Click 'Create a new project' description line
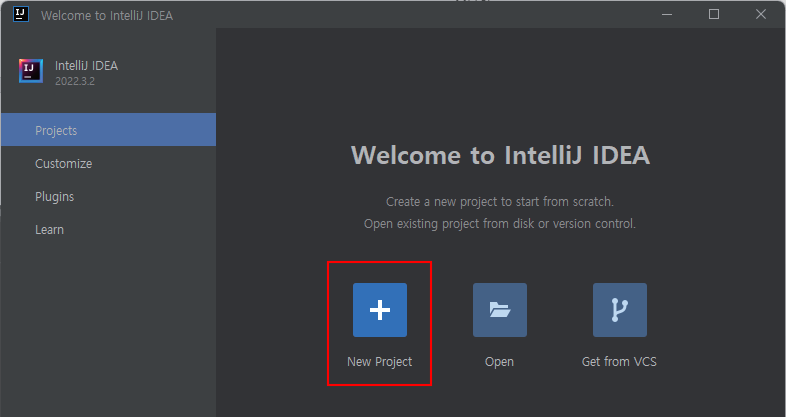 (x=500, y=201)
